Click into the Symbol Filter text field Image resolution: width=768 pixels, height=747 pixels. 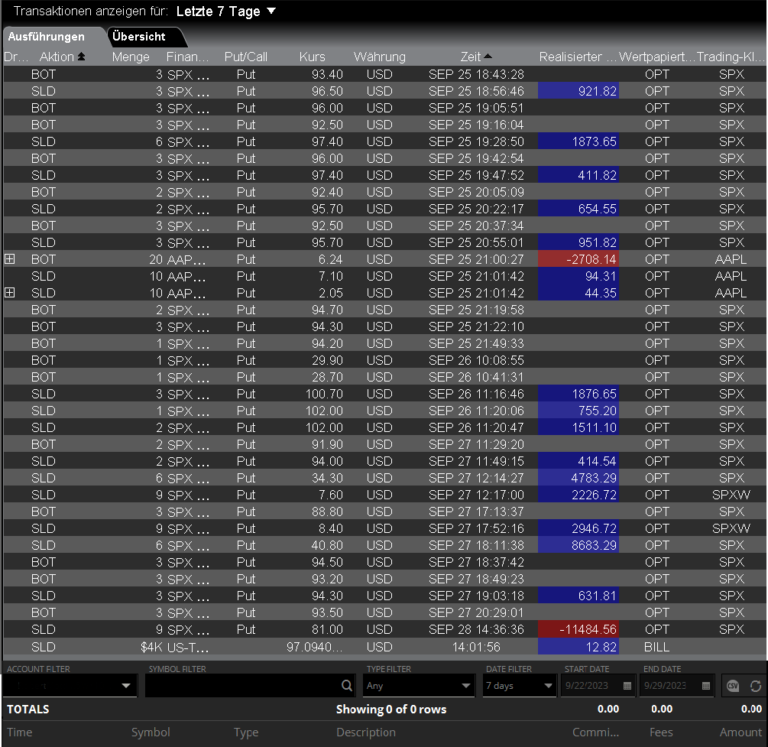click(x=240, y=686)
